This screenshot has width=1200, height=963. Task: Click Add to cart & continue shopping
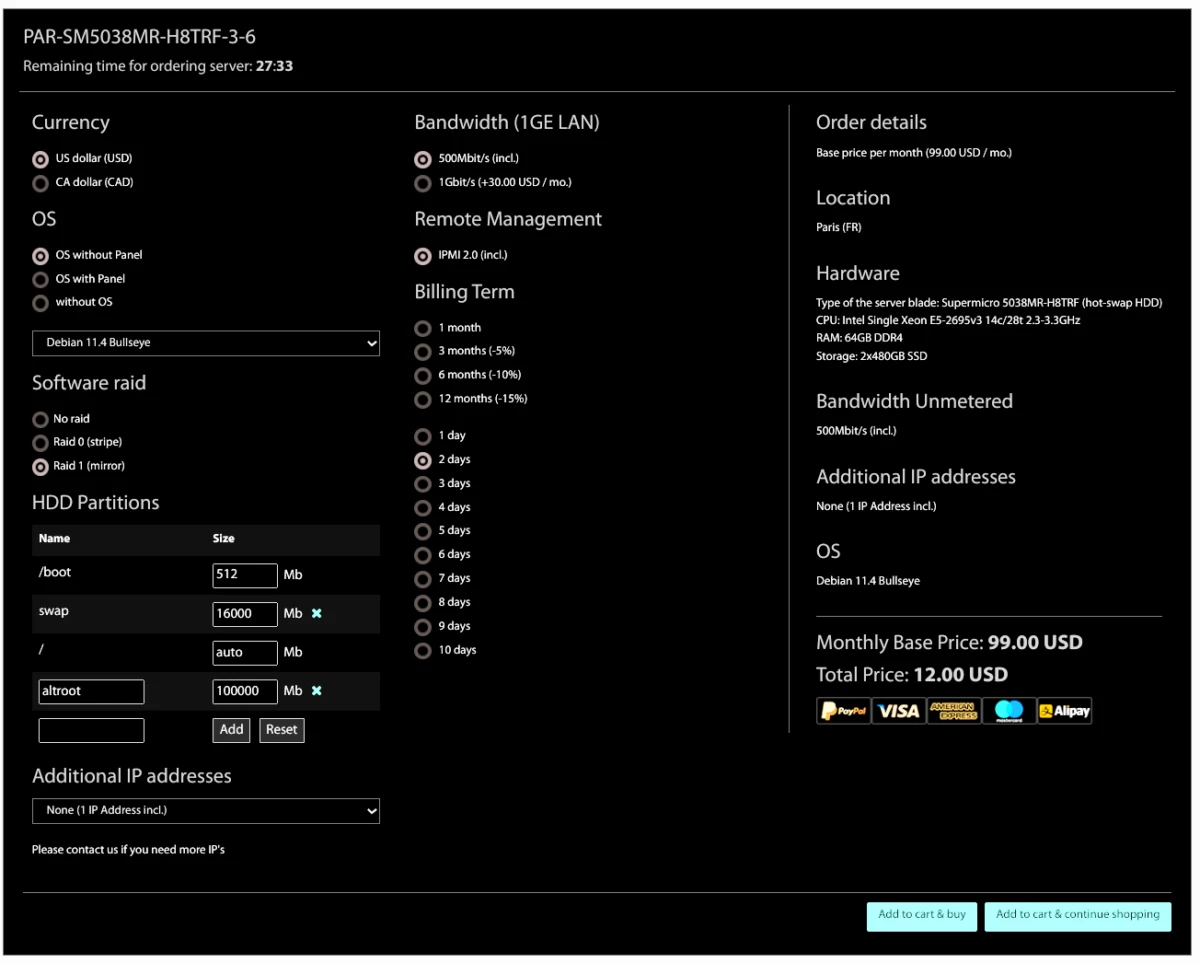click(1077, 916)
